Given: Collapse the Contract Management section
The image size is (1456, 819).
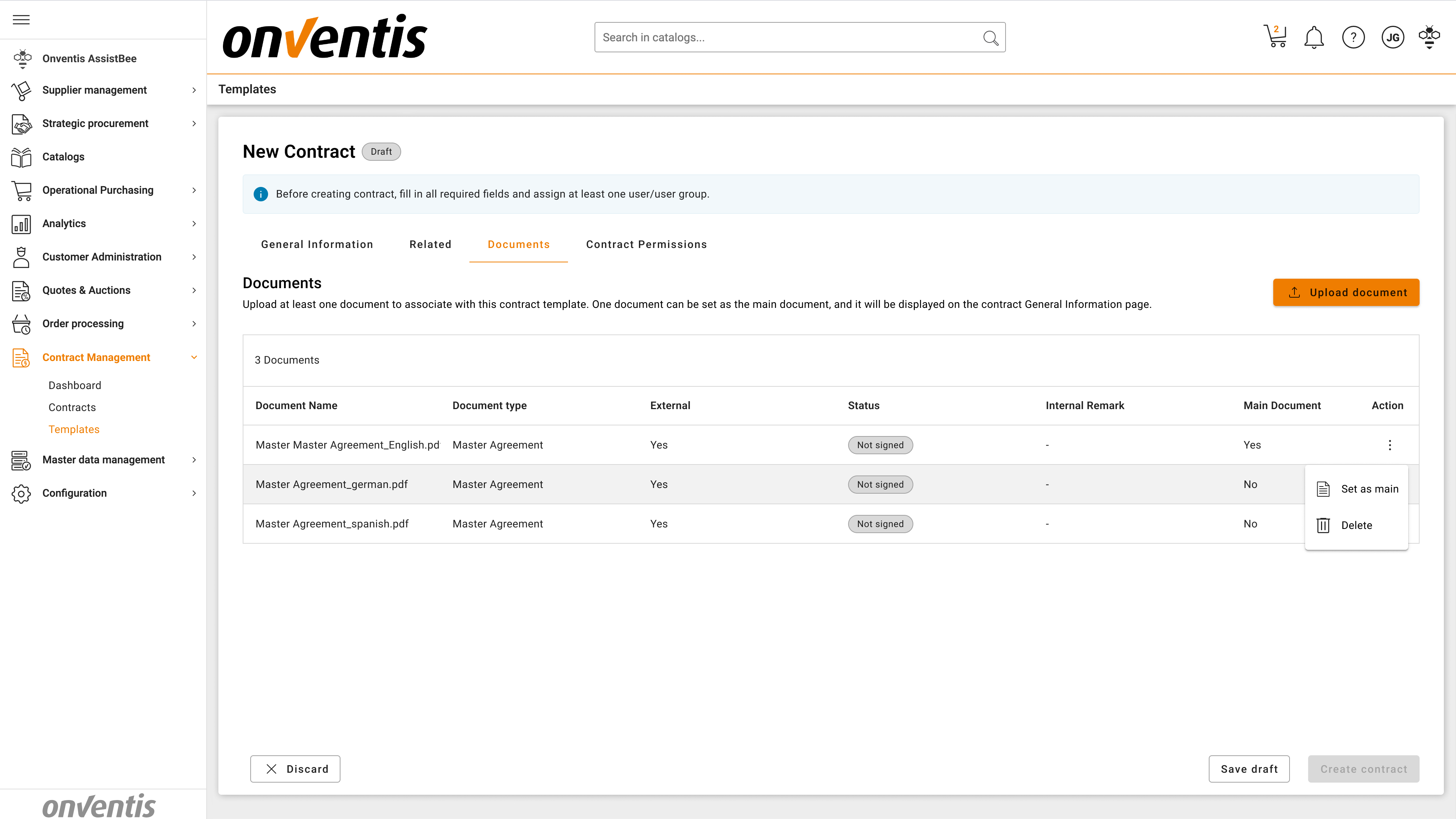Looking at the screenshot, I should [x=96, y=357].
